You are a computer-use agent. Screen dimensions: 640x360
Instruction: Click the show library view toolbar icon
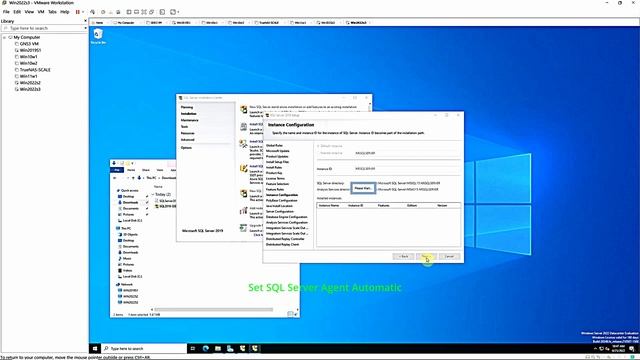point(129,12)
